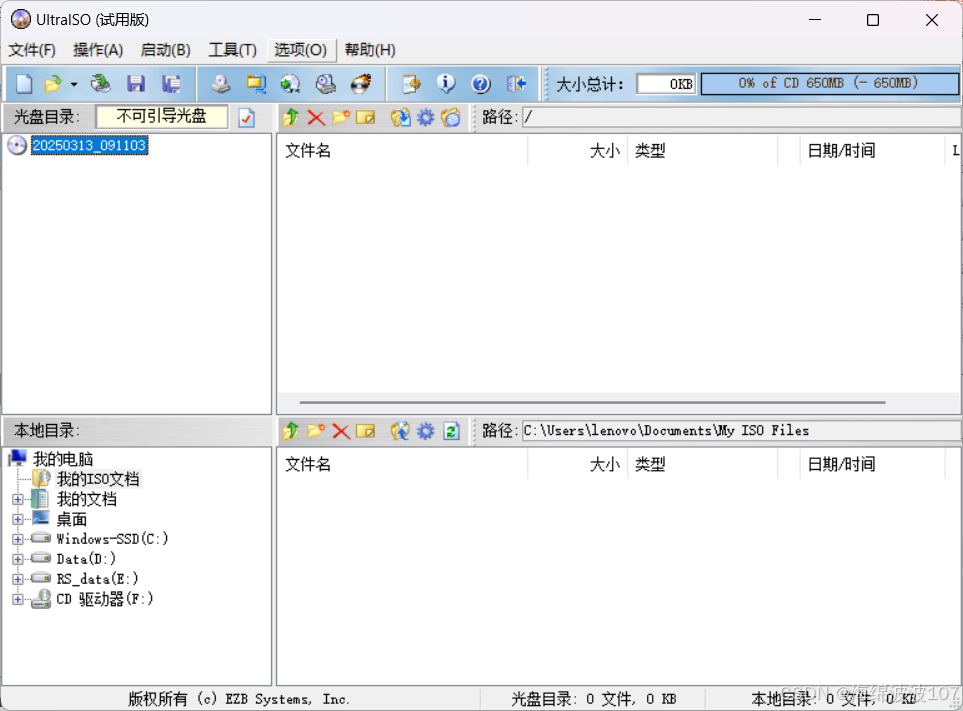Rename item in local pane toolbar
Image resolution: width=963 pixels, height=711 pixels.
pyautogui.click(x=365, y=431)
